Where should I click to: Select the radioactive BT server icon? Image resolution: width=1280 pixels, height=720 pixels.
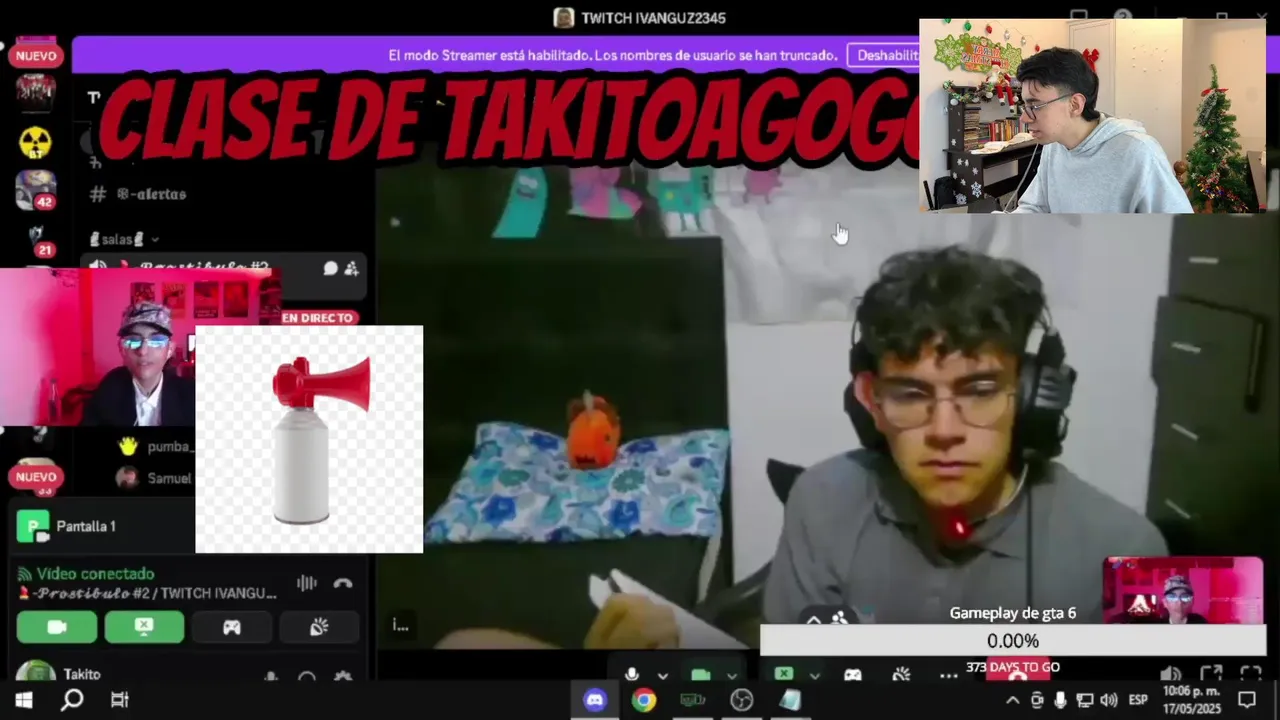pos(36,142)
